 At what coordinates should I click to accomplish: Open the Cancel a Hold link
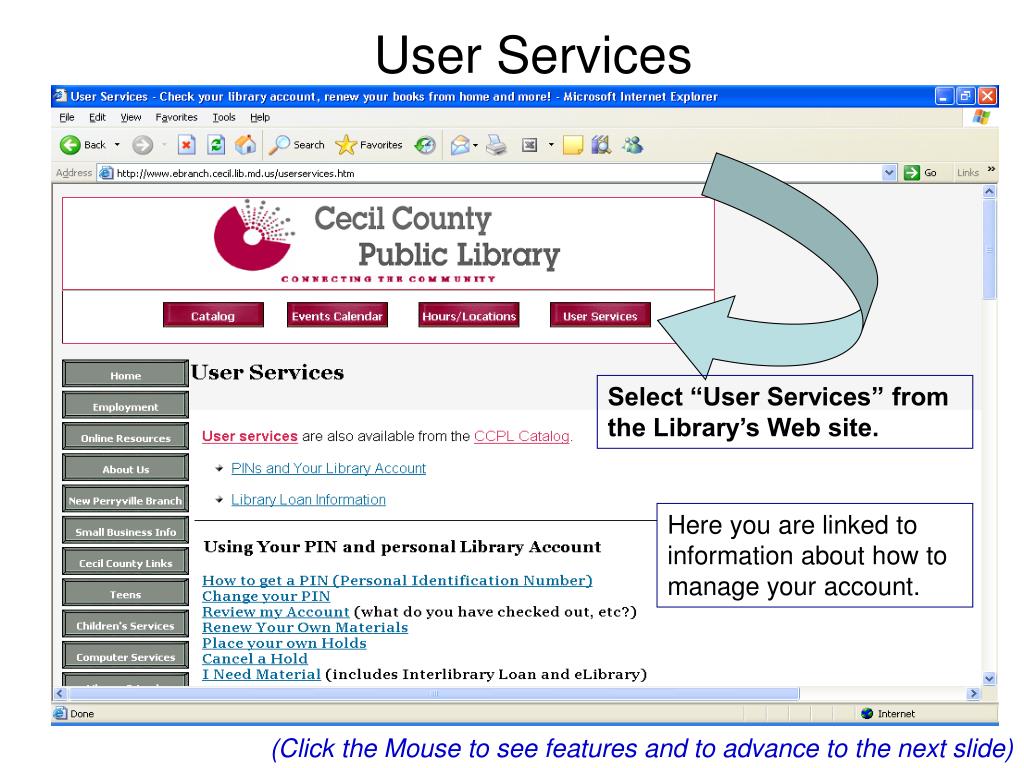click(255, 658)
